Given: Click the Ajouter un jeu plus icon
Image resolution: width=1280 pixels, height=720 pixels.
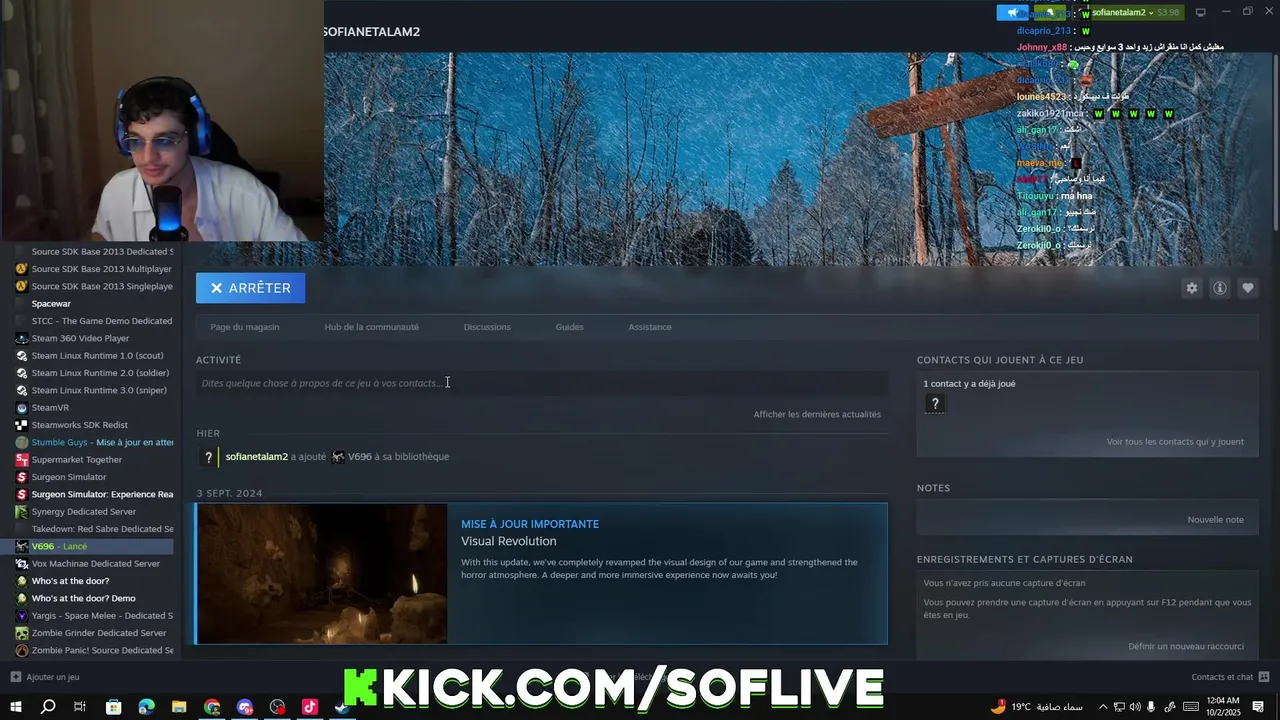Looking at the screenshot, I should 15,677.
